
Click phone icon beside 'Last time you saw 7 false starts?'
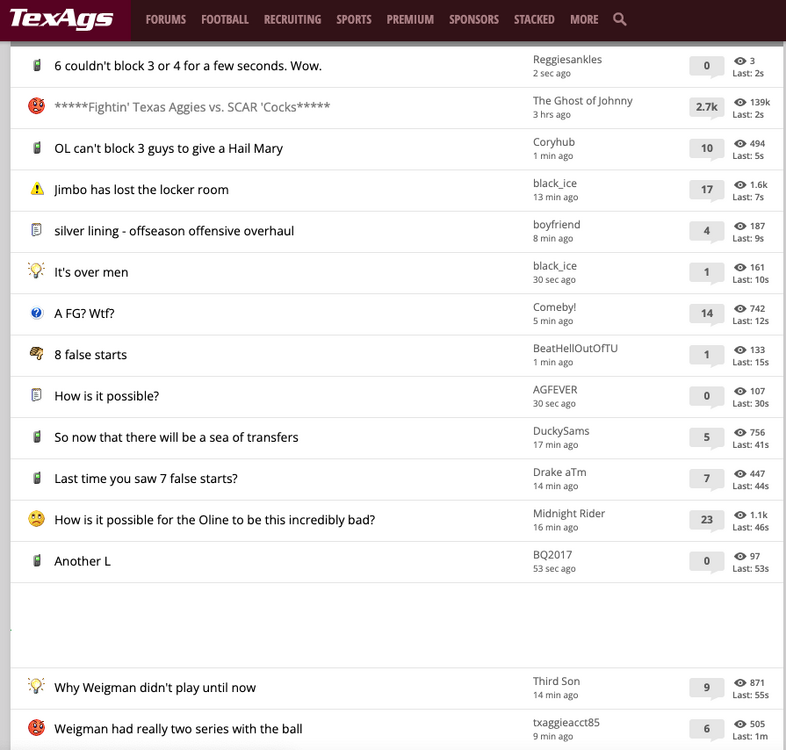pyautogui.click(x=37, y=478)
